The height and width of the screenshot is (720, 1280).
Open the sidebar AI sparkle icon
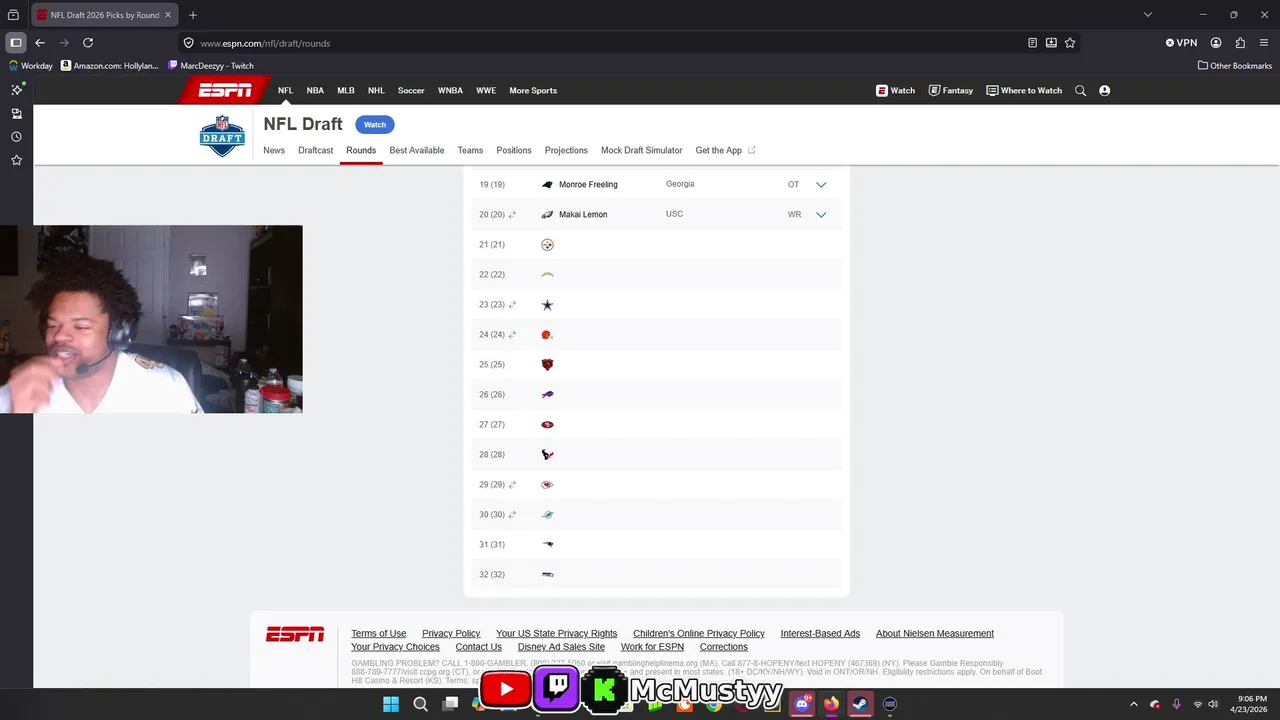(16, 90)
